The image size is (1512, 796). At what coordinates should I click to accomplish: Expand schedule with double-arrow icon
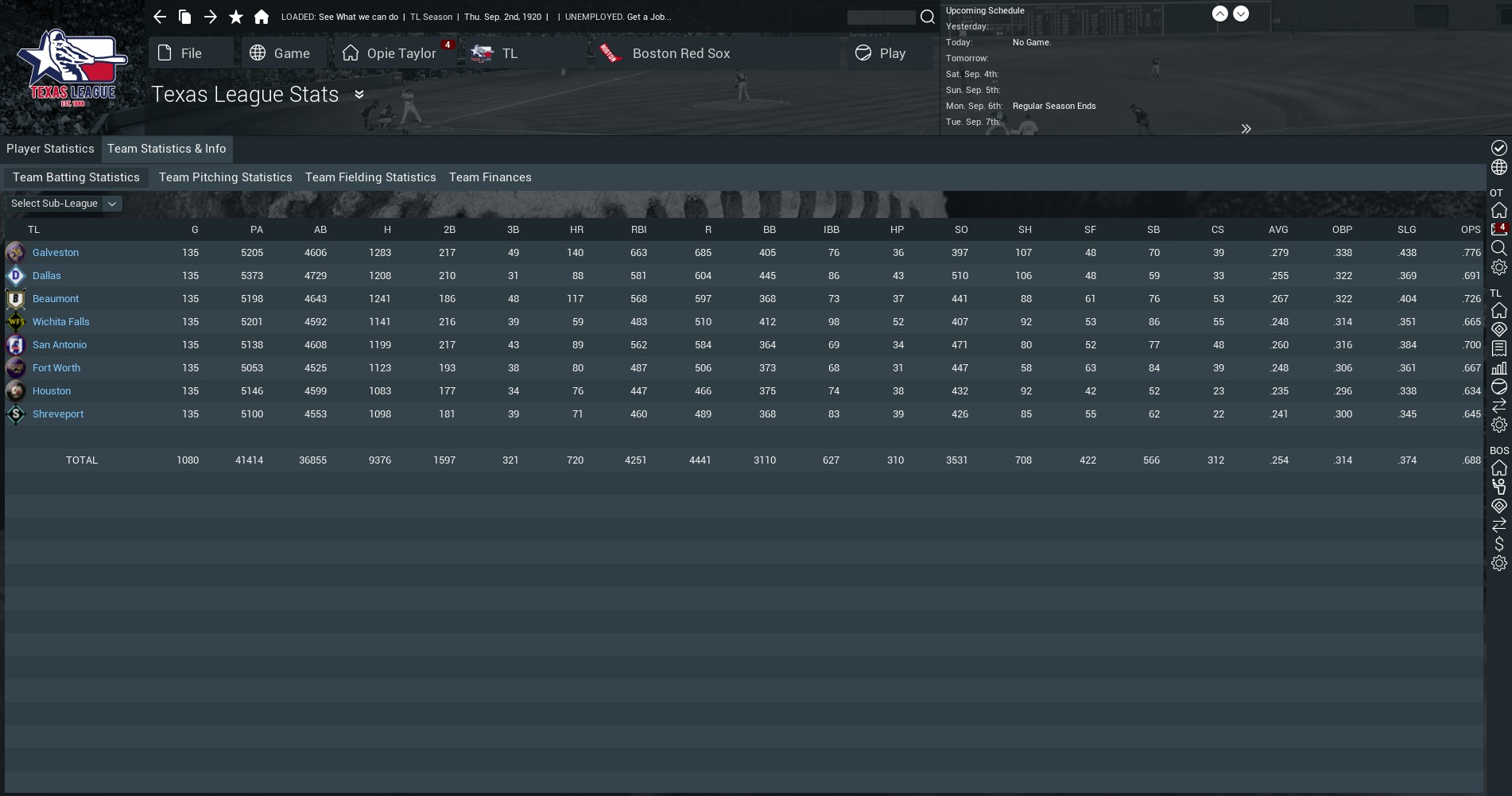pos(1246,129)
